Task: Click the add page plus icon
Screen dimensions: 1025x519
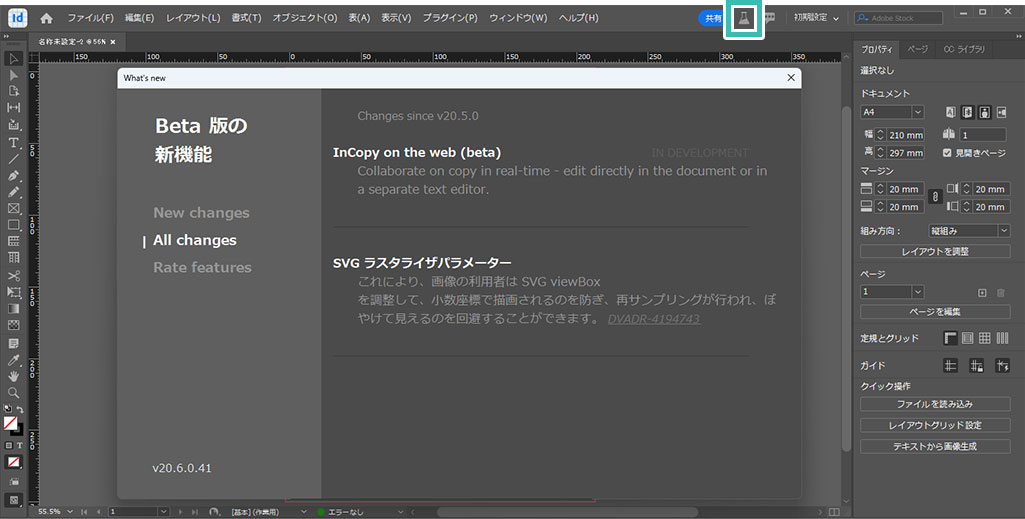Action: 983,292
